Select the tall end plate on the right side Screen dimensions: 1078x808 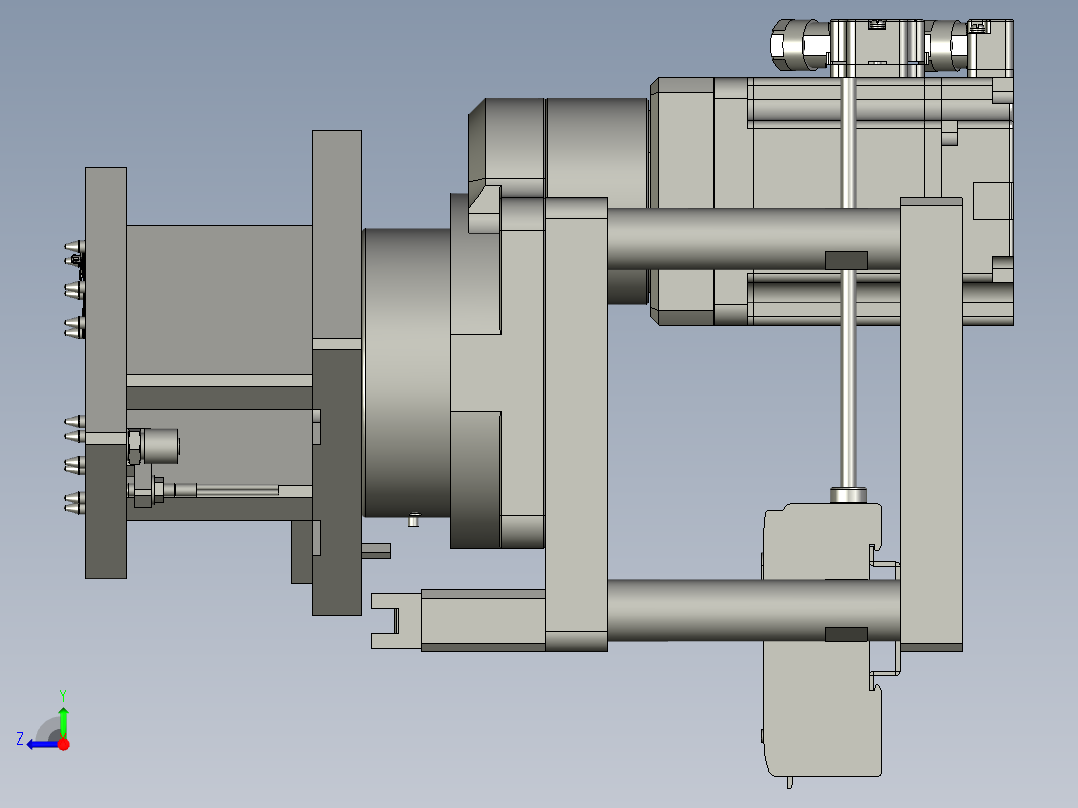pos(932,424)
